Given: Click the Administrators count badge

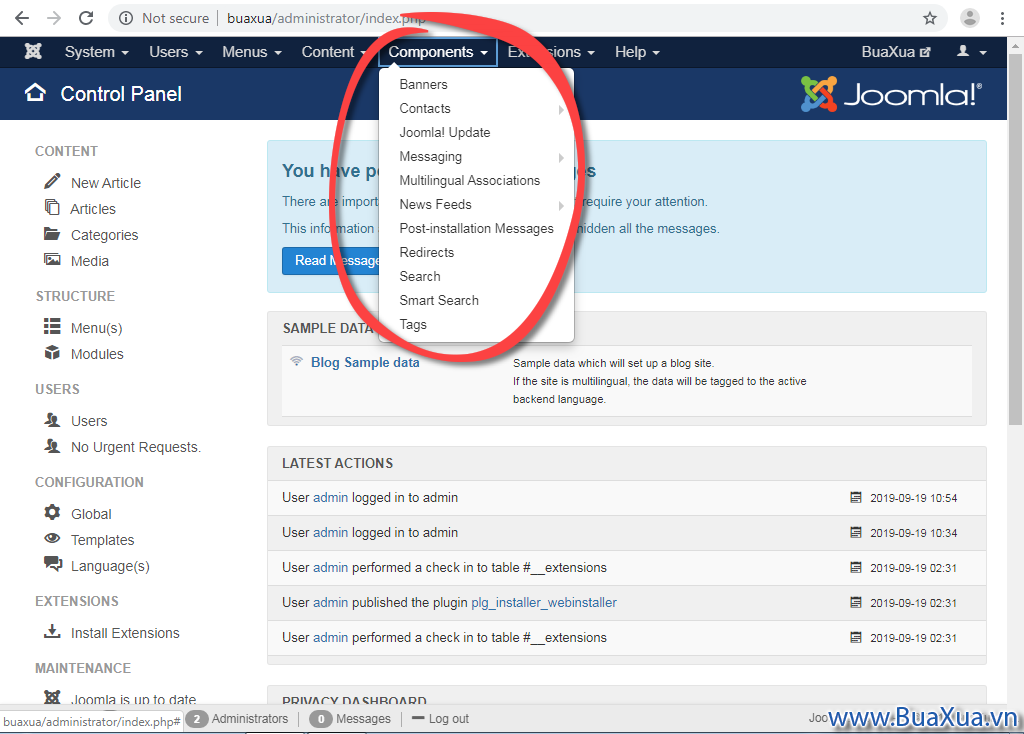Looking at the screenshot, I should [197, 719].
